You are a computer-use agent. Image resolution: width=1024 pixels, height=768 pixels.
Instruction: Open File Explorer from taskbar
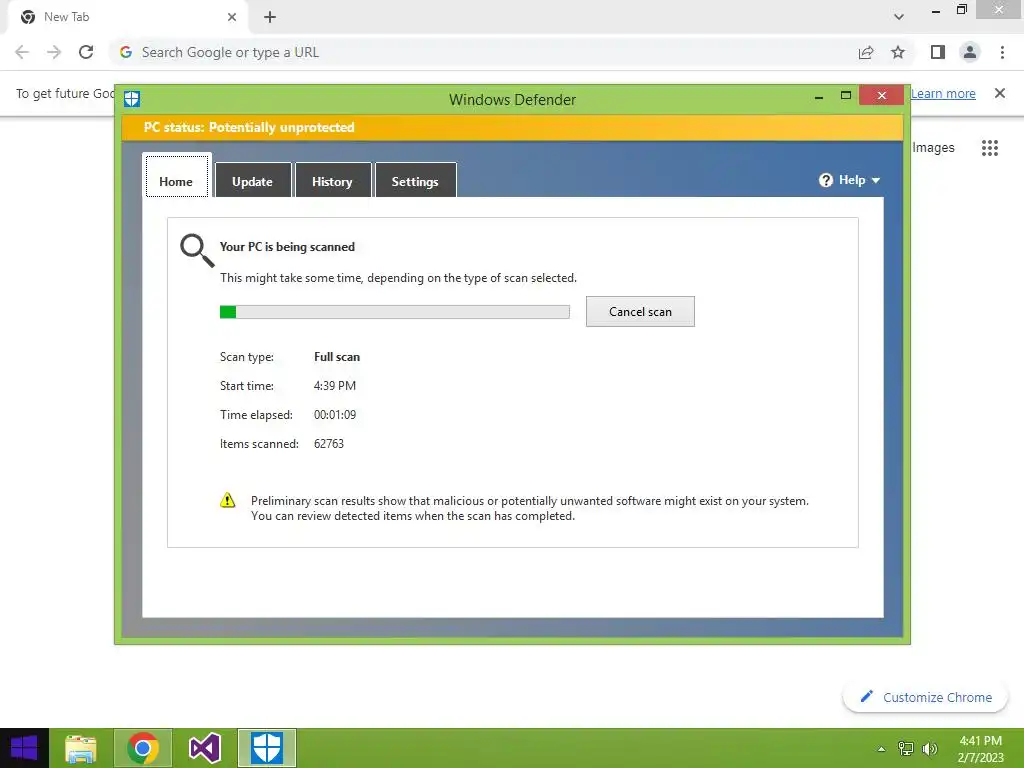(x=81, y=748)
